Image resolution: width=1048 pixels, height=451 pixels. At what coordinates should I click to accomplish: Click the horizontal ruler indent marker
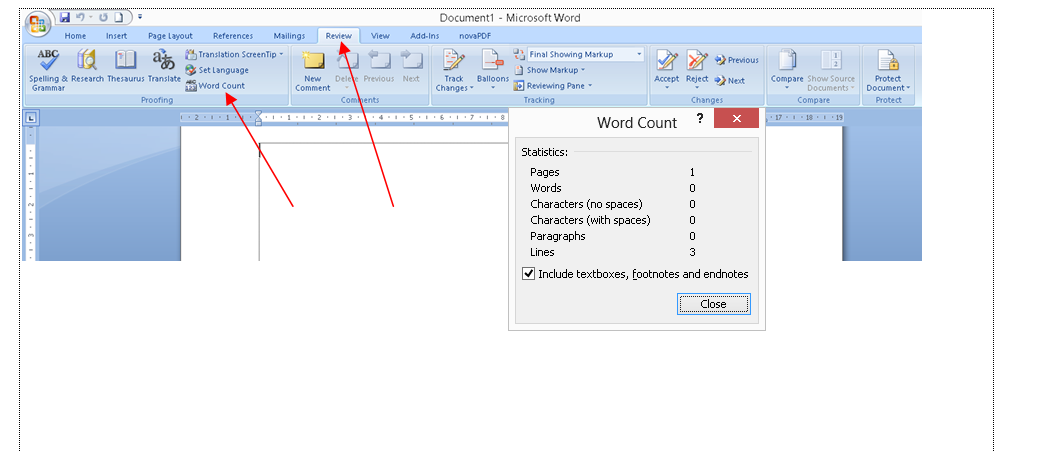(x=258, y=118)
